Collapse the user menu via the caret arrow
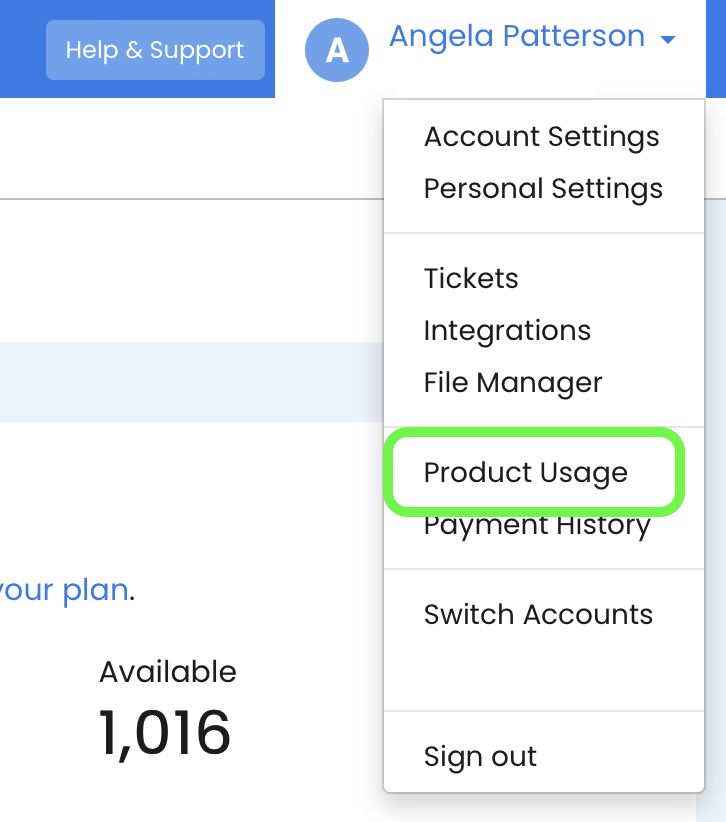726x822 pixels. point(668,39)
